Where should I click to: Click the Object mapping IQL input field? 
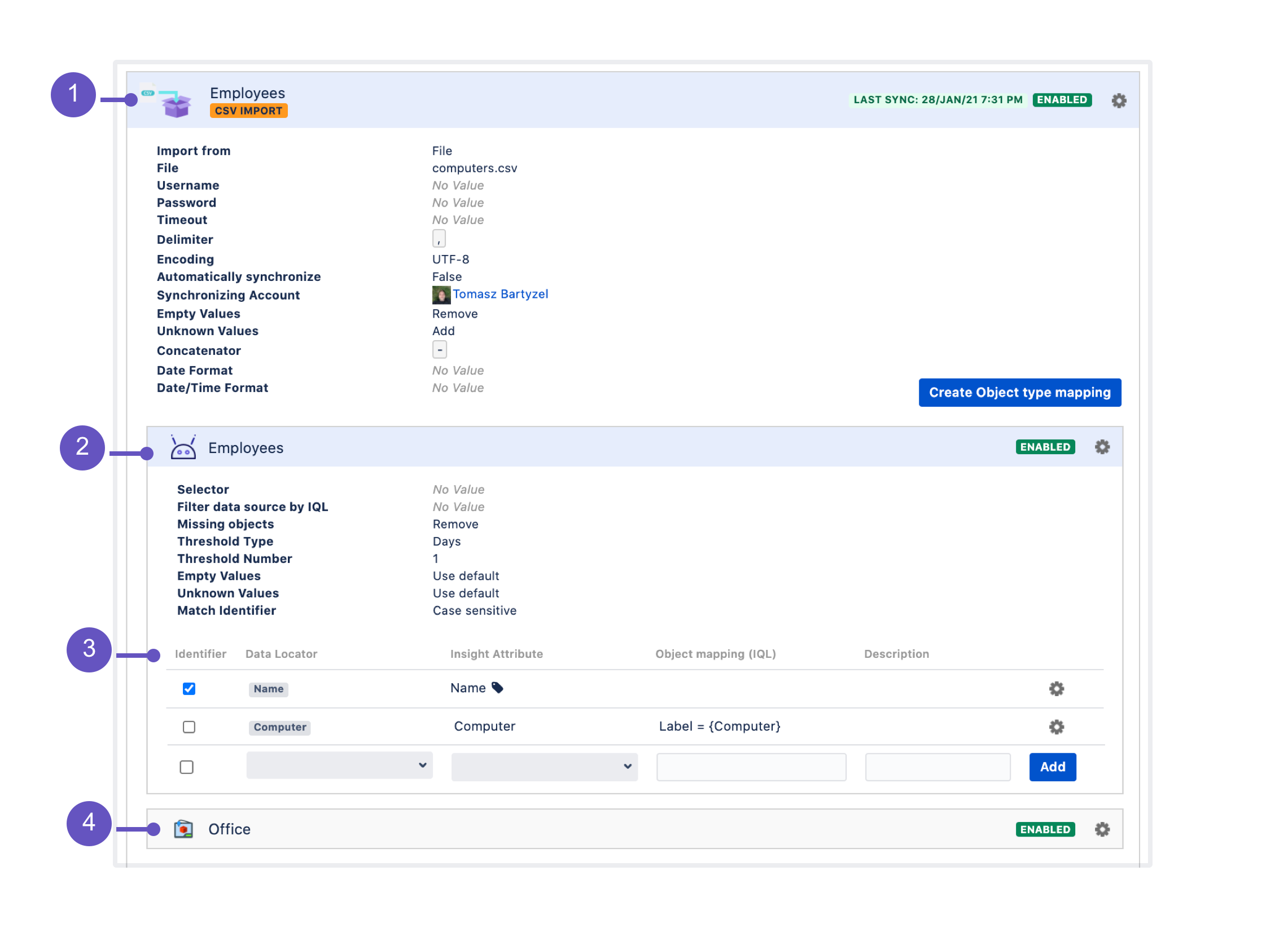click(x=751, y=767)
